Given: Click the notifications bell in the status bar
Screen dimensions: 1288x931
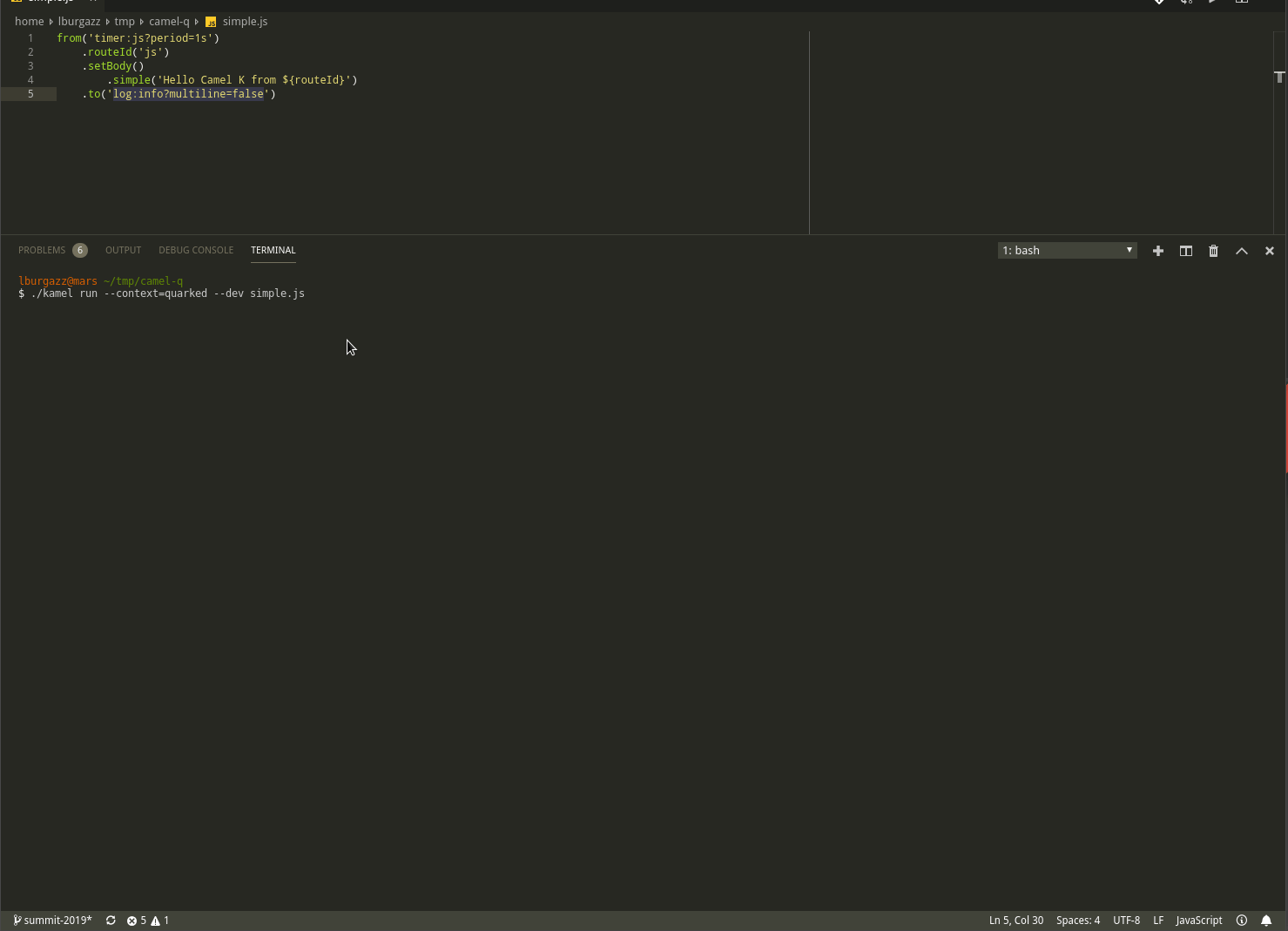Looking at the screenshot, I should [1266, 920].
